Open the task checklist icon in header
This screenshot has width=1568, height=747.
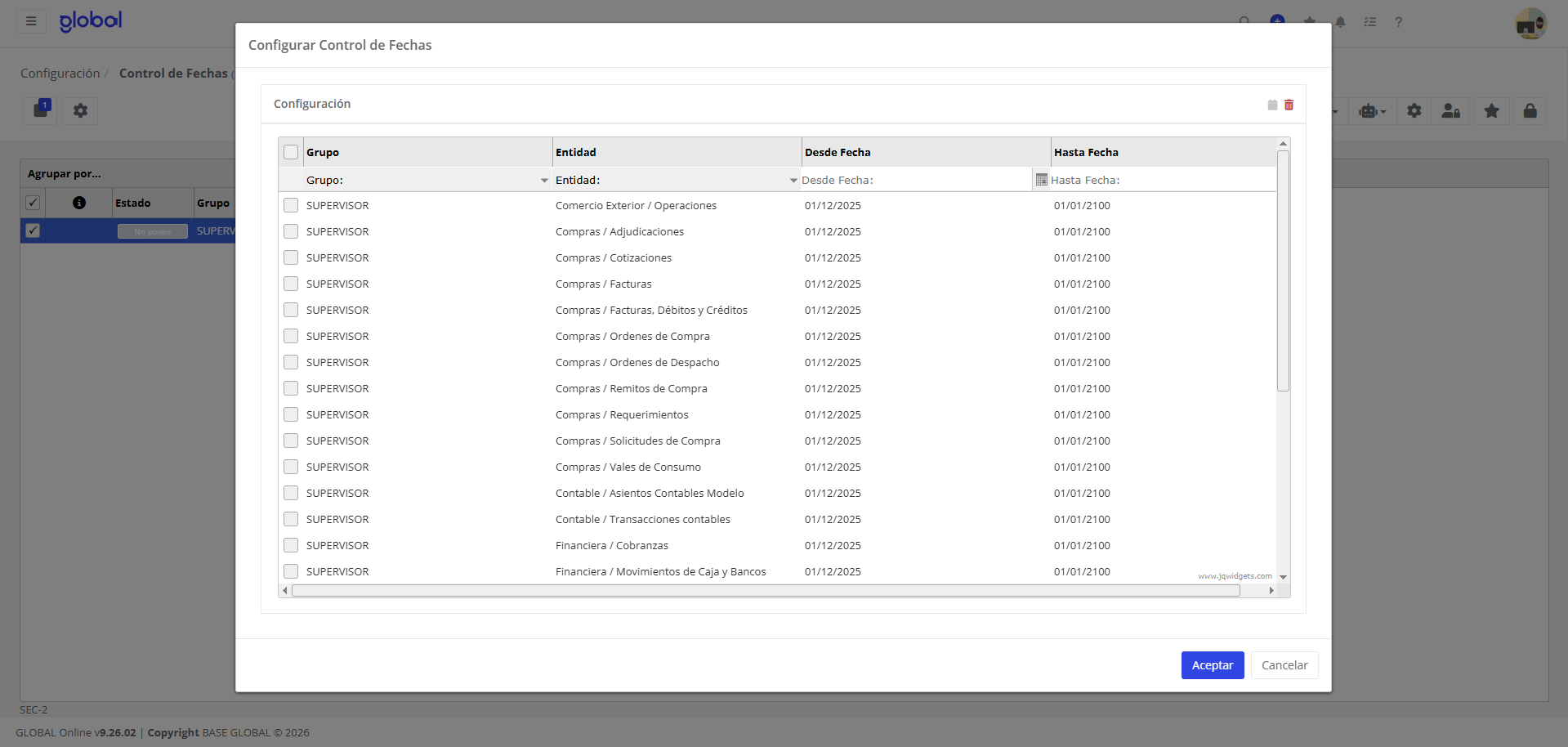pos(1370,22)
